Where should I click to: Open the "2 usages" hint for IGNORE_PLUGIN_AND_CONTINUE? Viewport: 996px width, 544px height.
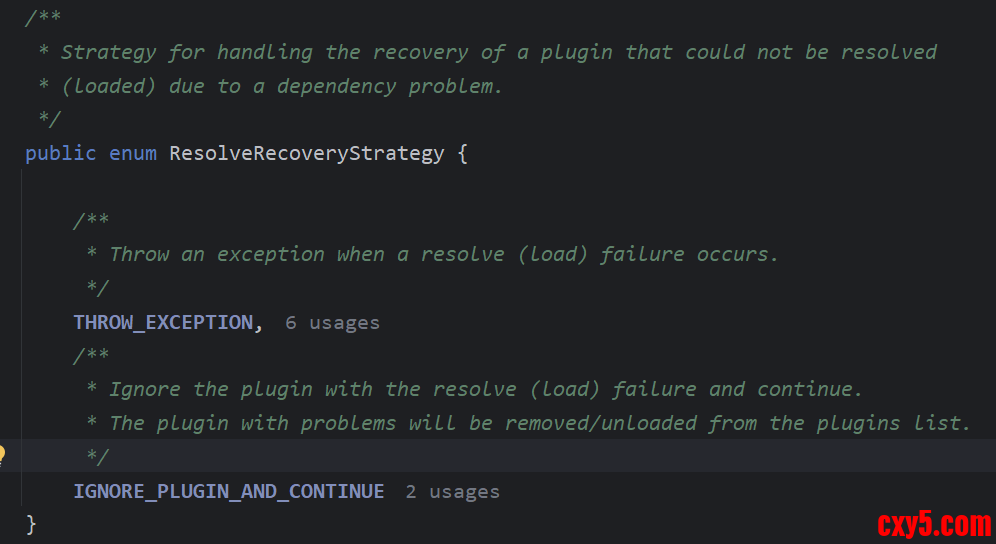pyautogui.click(x=452, y=492)
